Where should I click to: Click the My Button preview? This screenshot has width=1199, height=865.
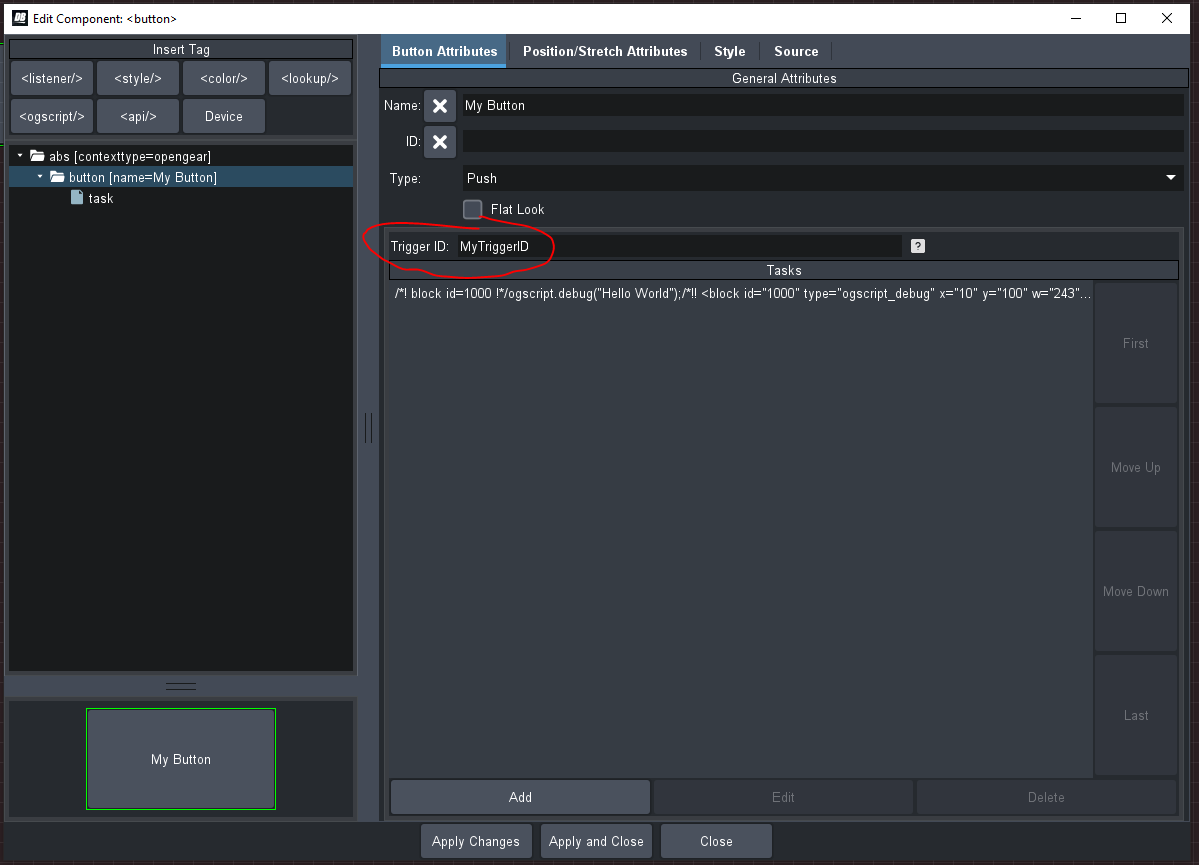point(180,758)
